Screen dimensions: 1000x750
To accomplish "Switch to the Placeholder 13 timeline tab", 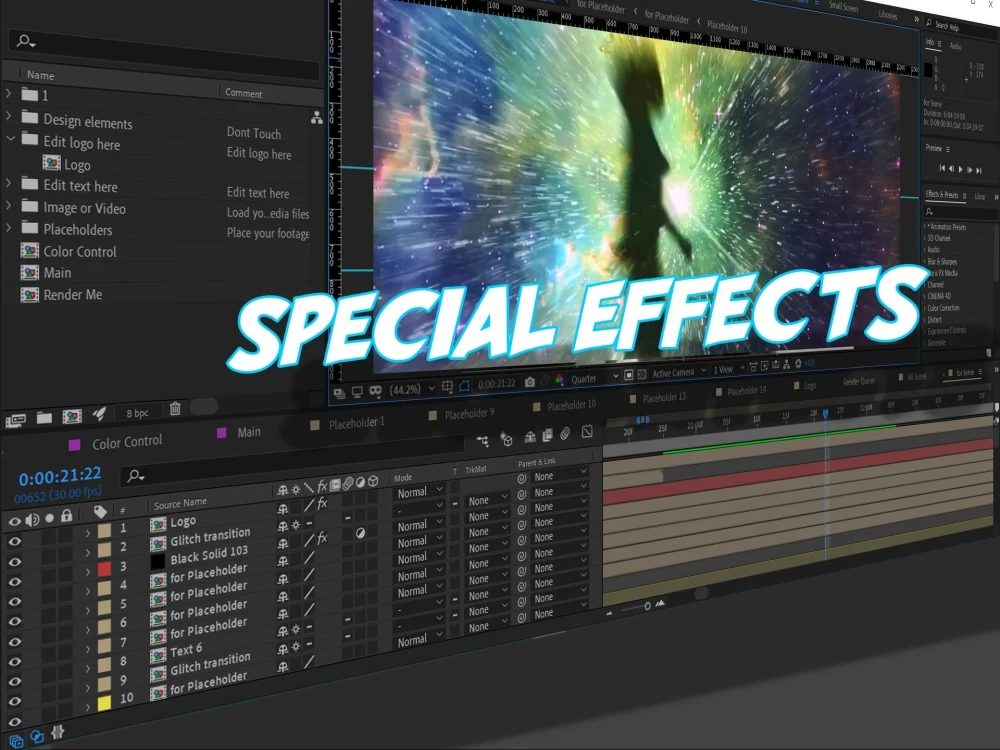I will click(x=664, y=397).
